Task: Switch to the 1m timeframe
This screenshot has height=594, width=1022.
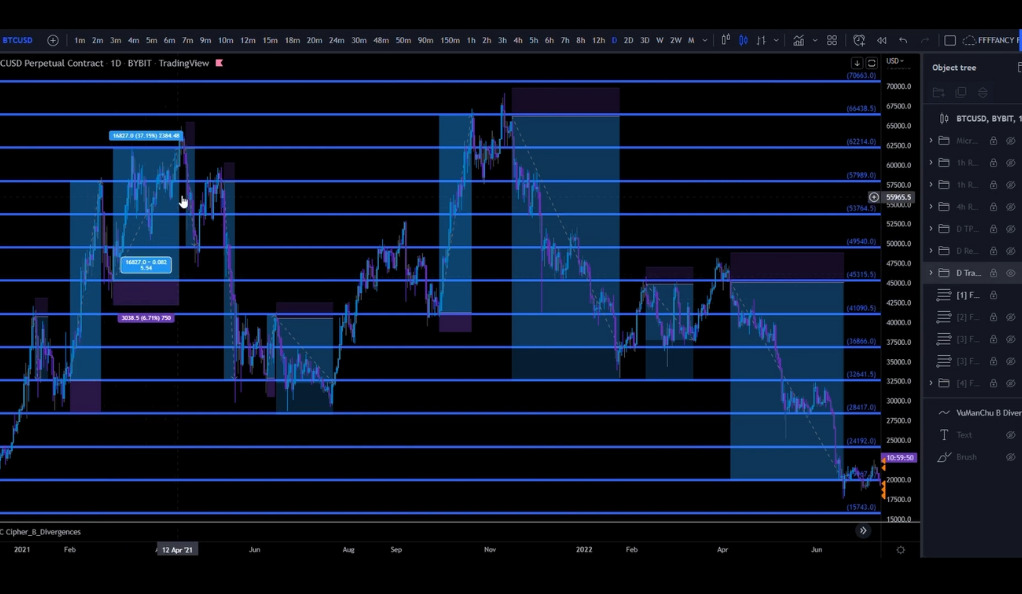Action: [80, 40]
